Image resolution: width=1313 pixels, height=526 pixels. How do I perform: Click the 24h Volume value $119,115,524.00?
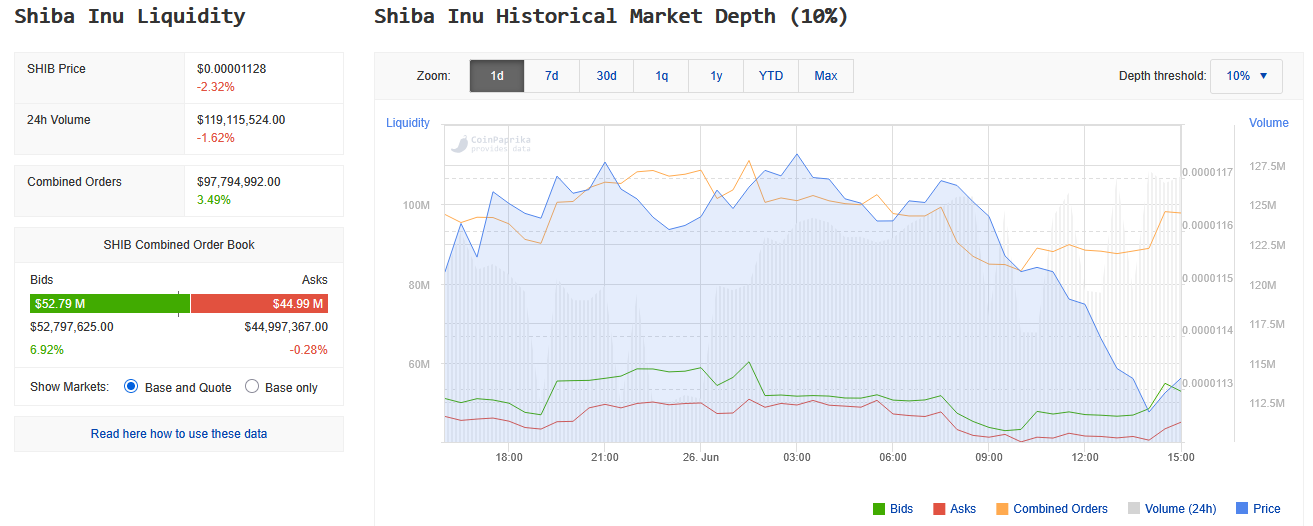click(x=241, y=120)
